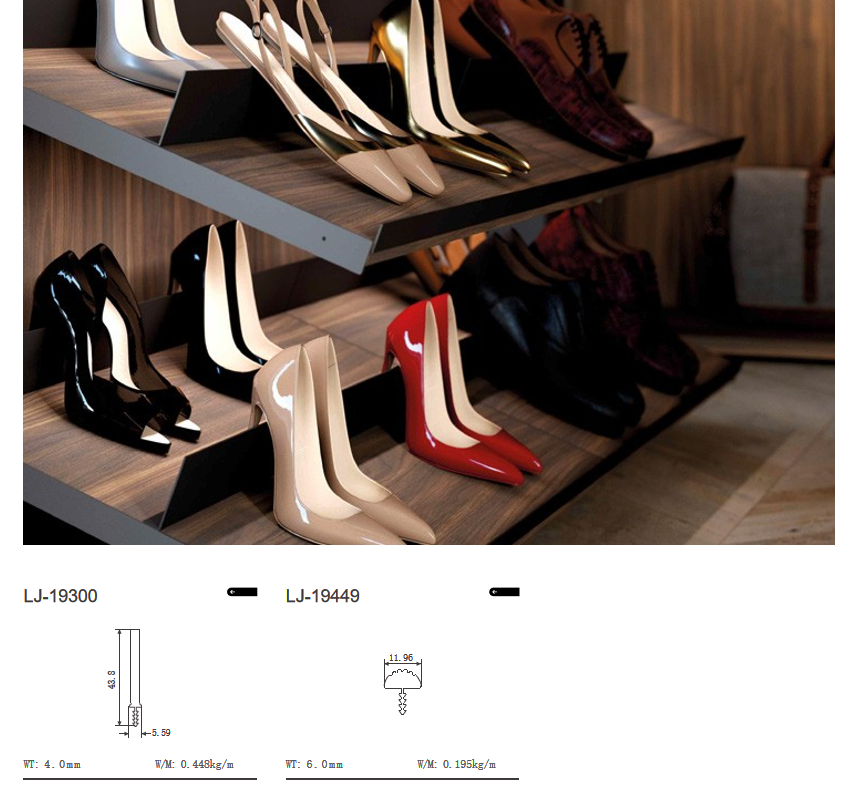The image size is (855, 796).
Task: Click the WT: 4.0mm specification
Action: (52, 765)
